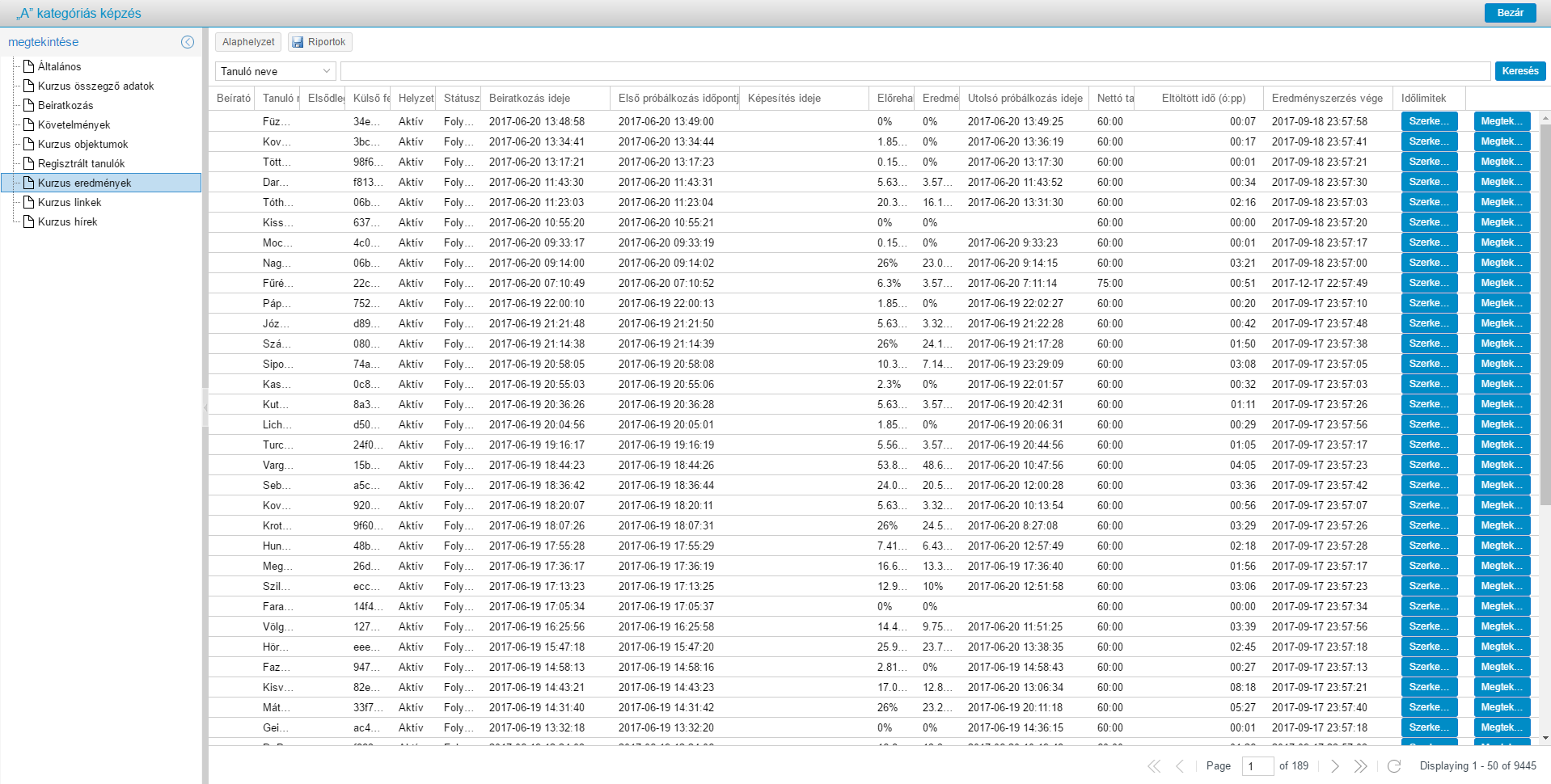
Task: Jump to the last page arrow
Action: pyautogui.click(x=1361, y=765)
